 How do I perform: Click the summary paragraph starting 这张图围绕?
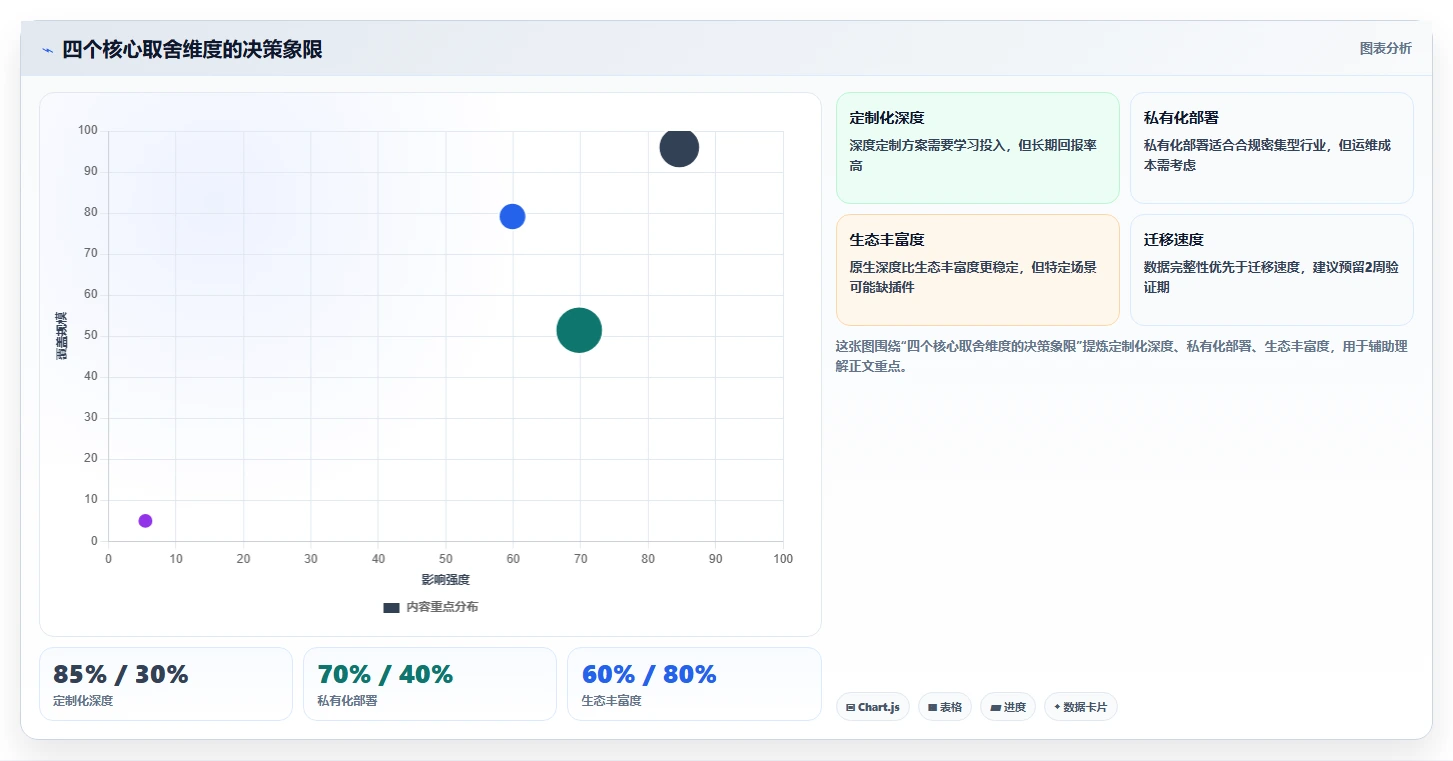click(1121, 356)
